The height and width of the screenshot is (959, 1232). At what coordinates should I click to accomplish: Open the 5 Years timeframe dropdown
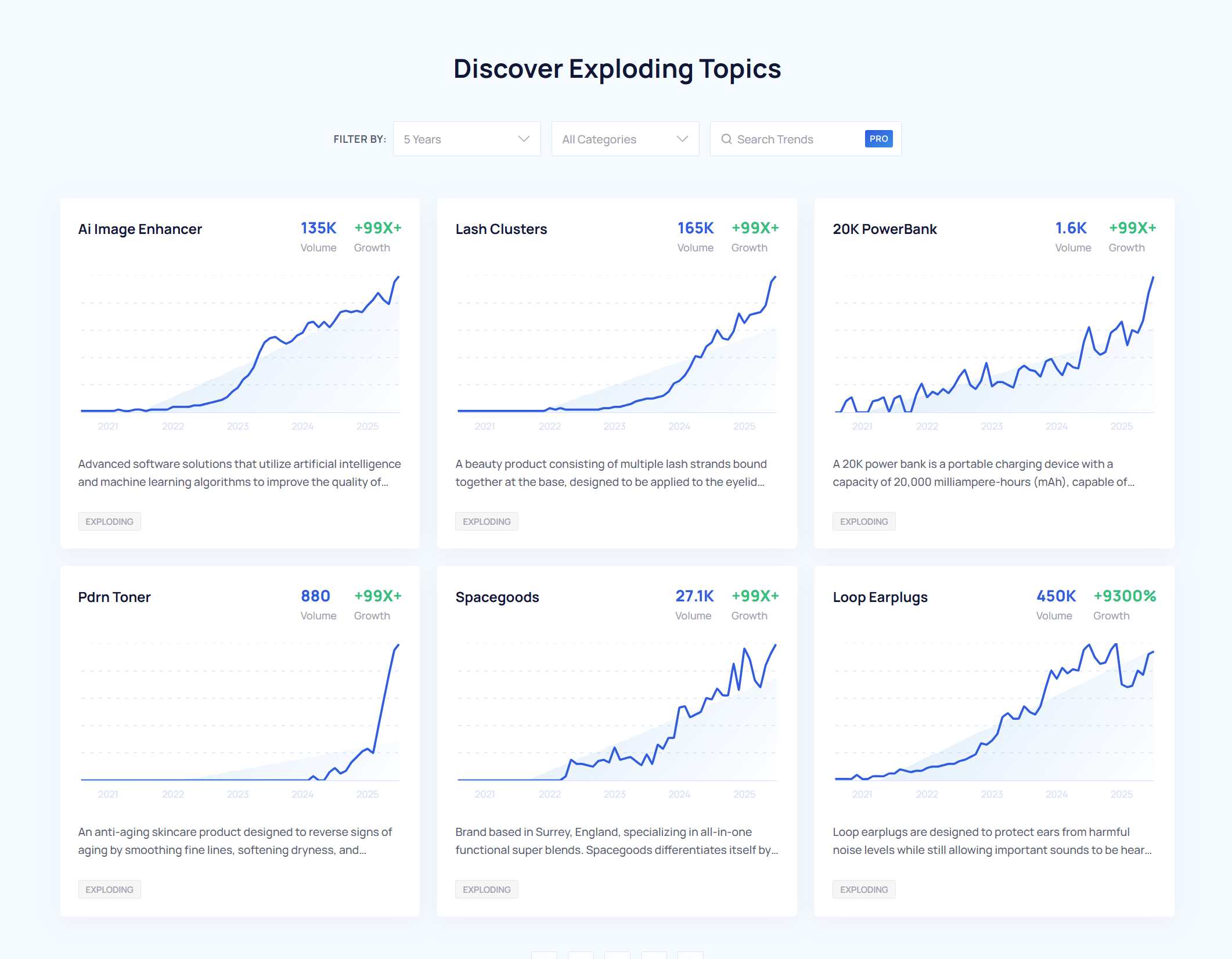click(x=466, y=139)
